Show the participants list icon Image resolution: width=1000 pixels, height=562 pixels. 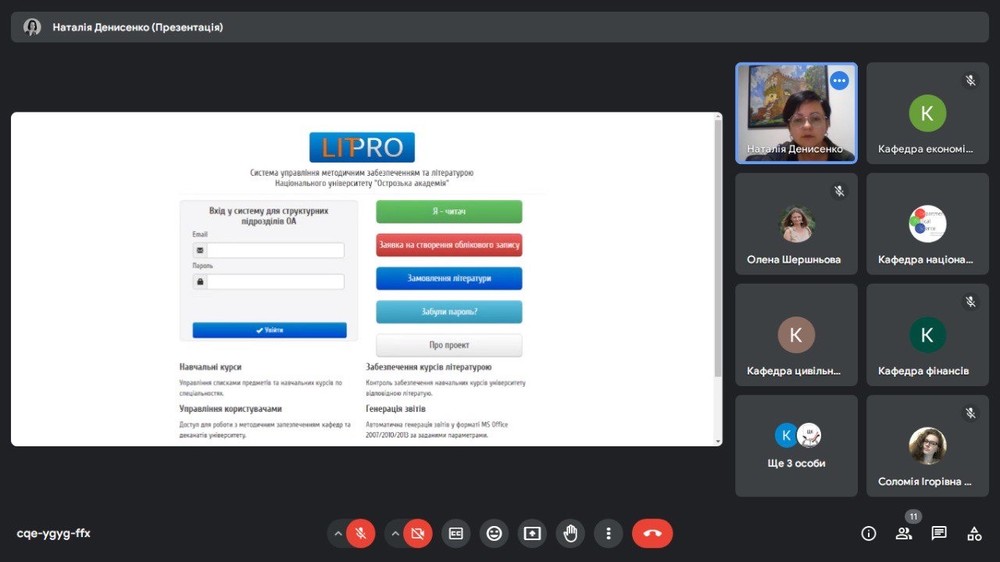coord(904,534)
